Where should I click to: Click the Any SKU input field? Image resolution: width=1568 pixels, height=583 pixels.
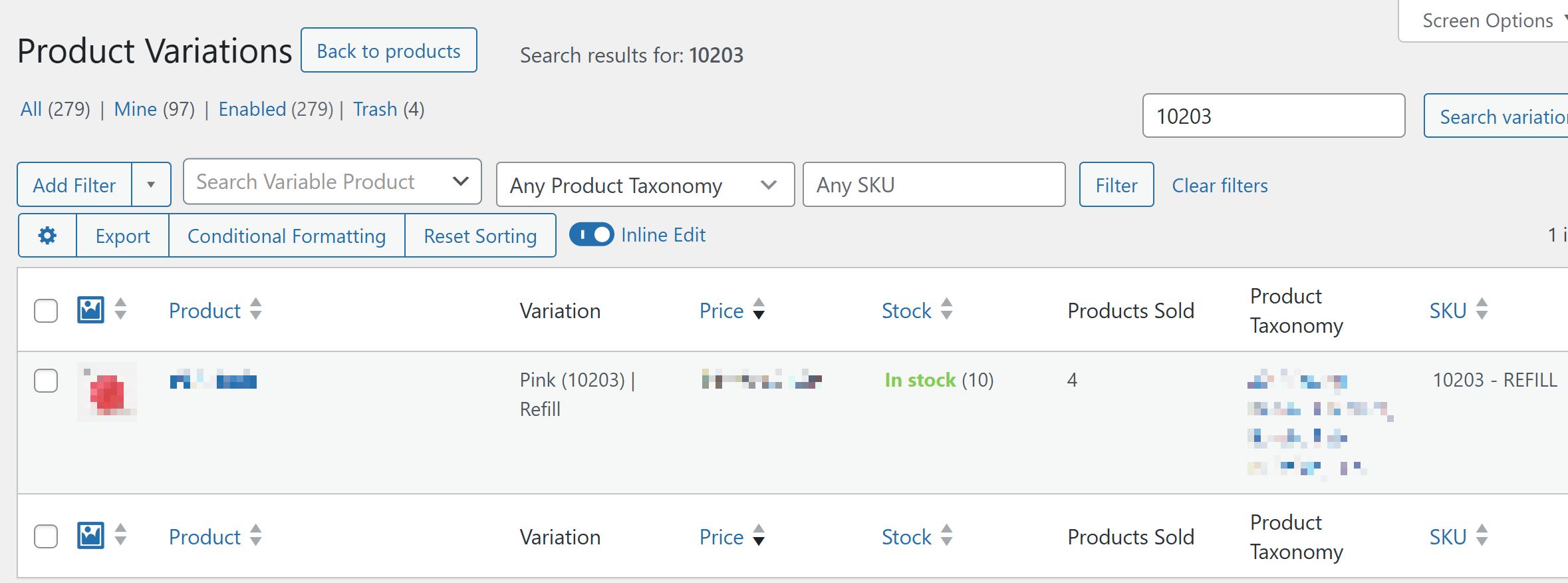click(933, 185)
